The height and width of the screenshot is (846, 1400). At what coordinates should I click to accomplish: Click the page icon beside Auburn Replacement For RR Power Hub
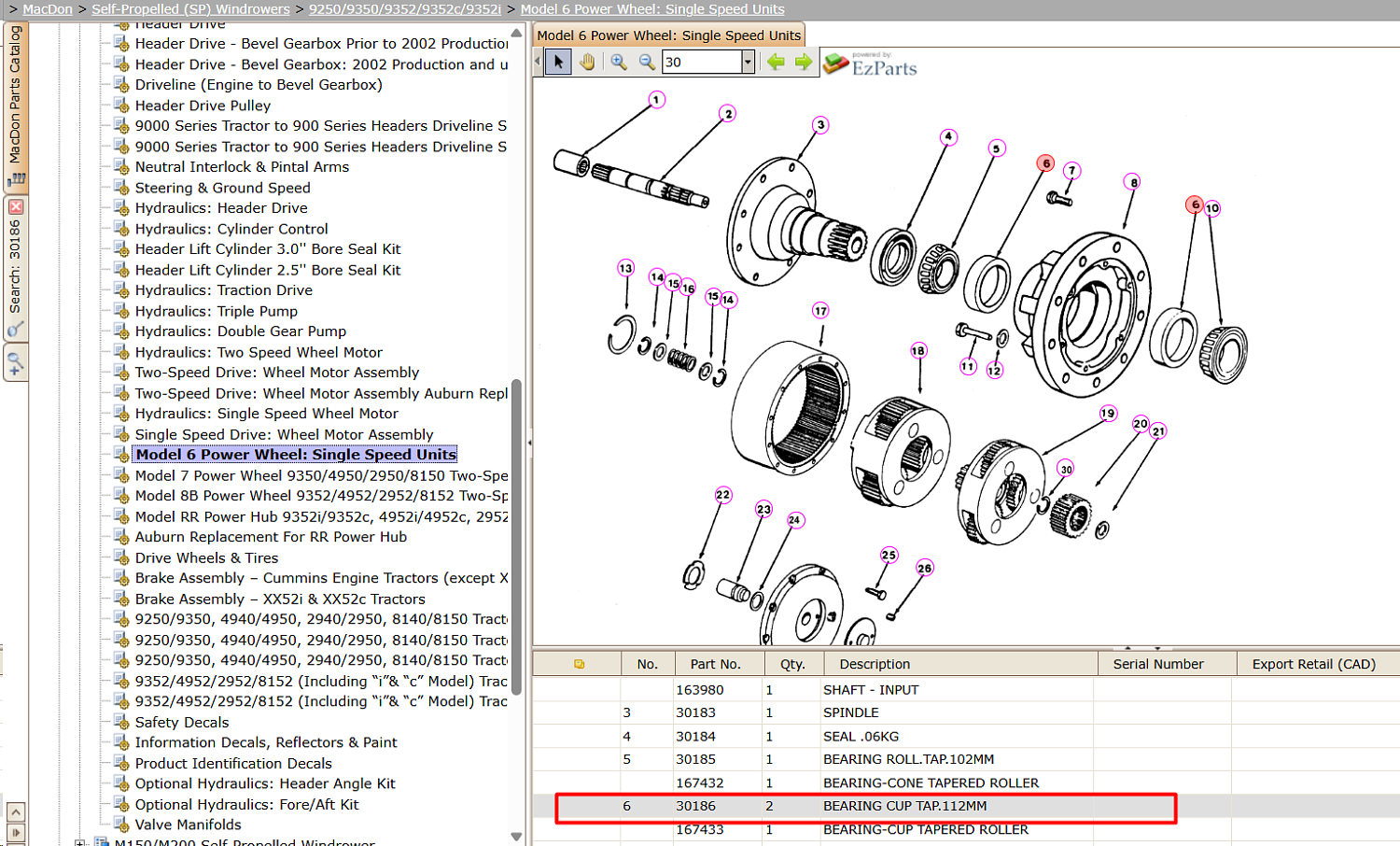point(121,537)
